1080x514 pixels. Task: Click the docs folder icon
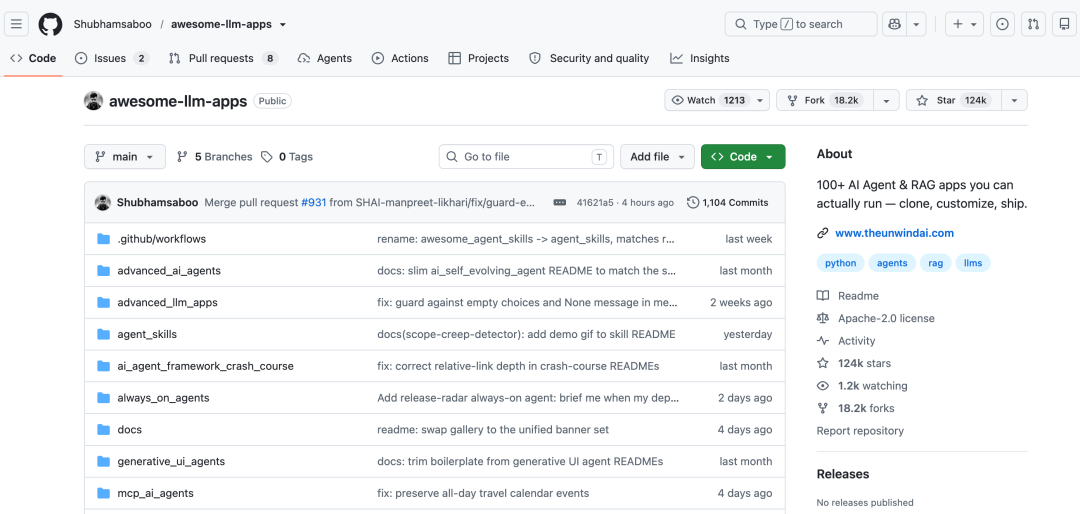pyautogui.click(x=104, y=429)
